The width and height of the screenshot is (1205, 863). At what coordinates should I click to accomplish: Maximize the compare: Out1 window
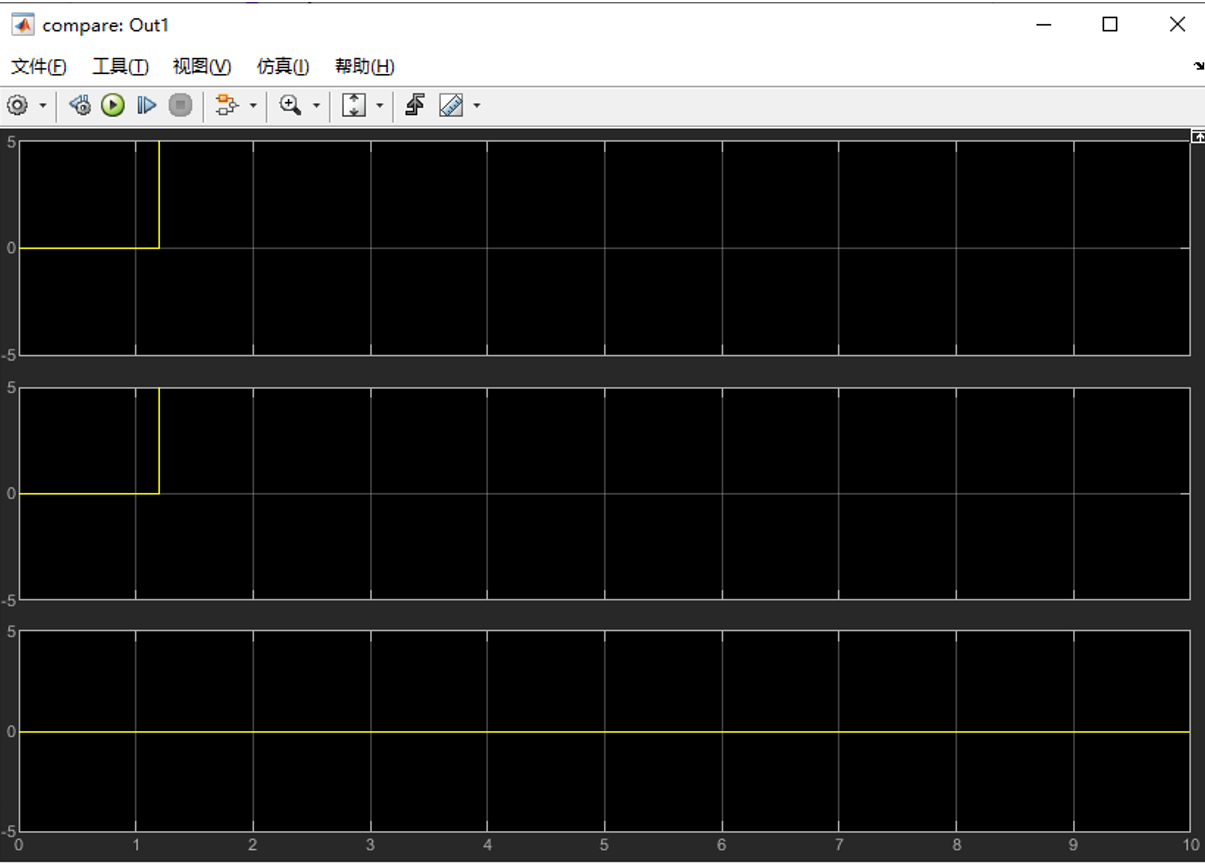click(1110, 25)
